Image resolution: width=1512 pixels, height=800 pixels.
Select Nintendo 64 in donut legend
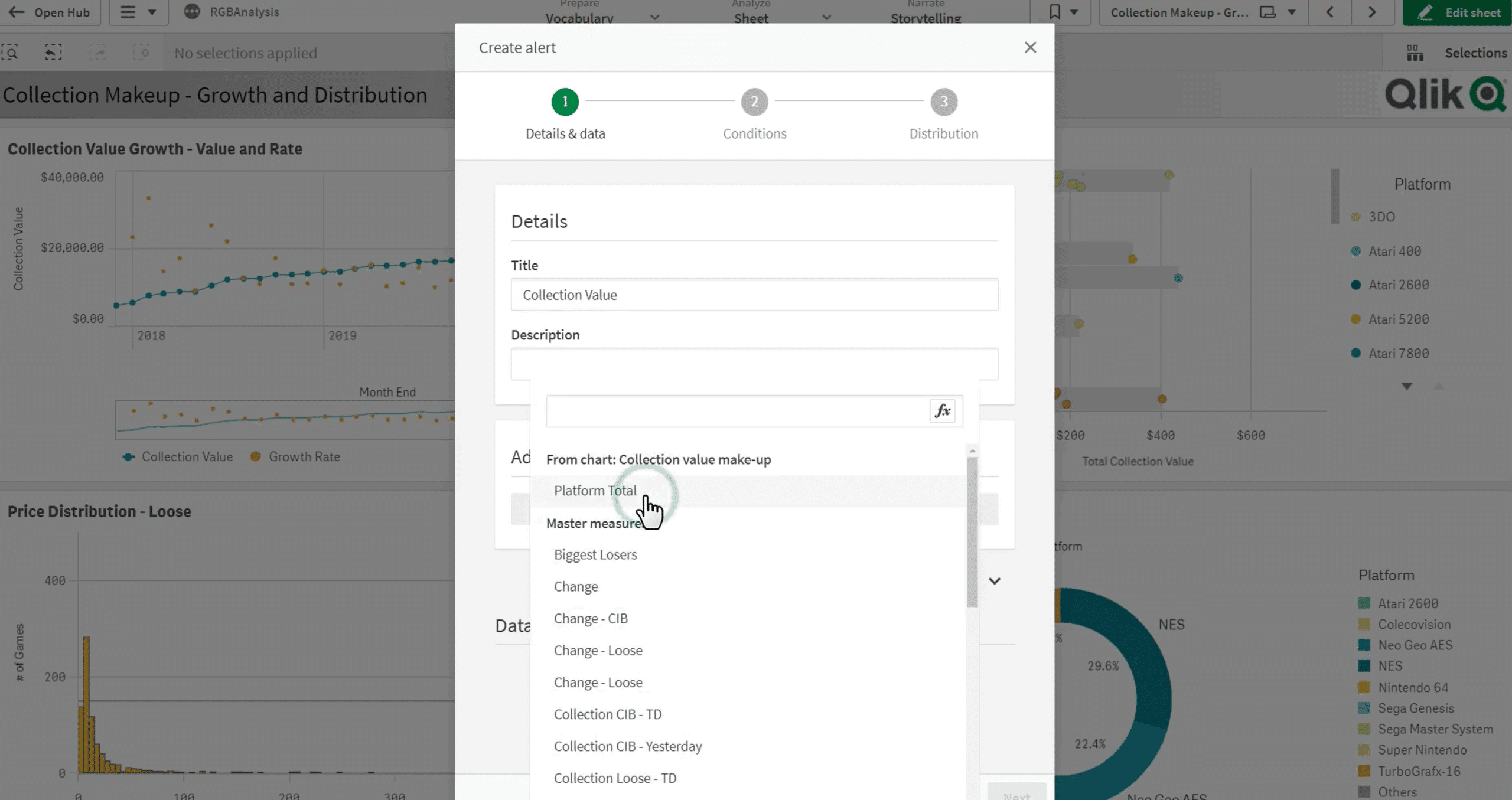point(1403,687)
